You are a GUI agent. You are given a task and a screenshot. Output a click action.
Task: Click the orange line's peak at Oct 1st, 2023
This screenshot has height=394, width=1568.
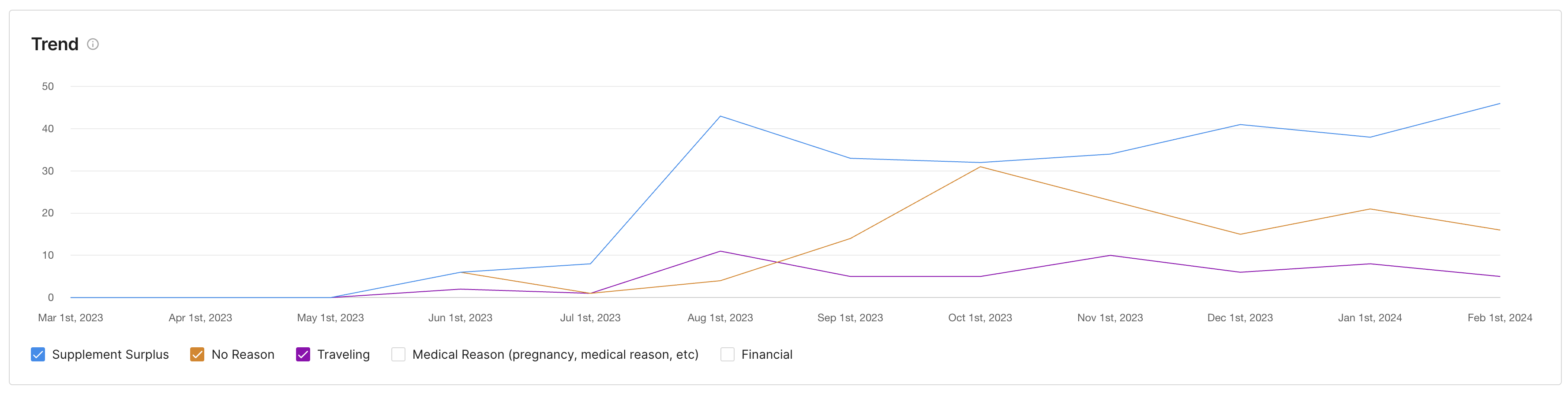click(980, 167)
